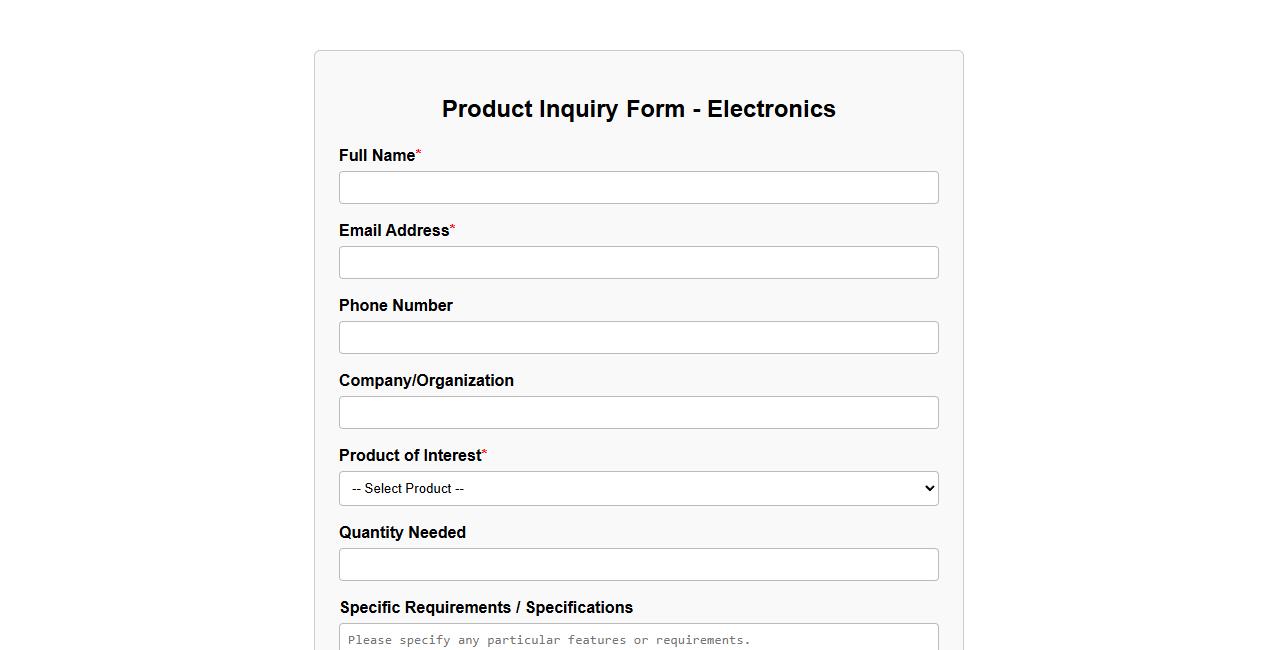Focus the Email Address text box
Viewport: 1278px width, 650px height.
pyautogui.click(x=638, y=262)
